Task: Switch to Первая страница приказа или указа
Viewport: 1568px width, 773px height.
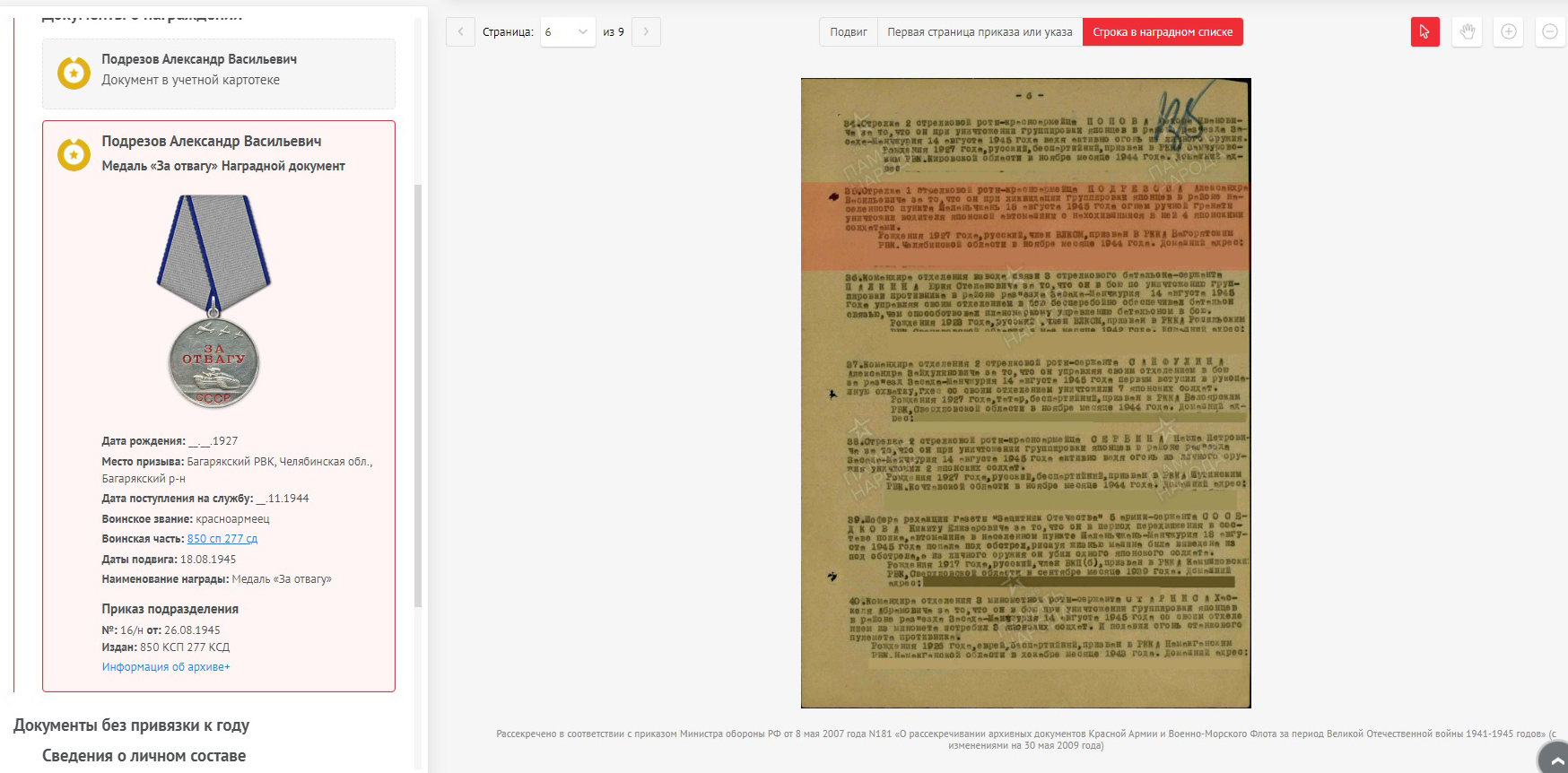Action: pos(980,32)
